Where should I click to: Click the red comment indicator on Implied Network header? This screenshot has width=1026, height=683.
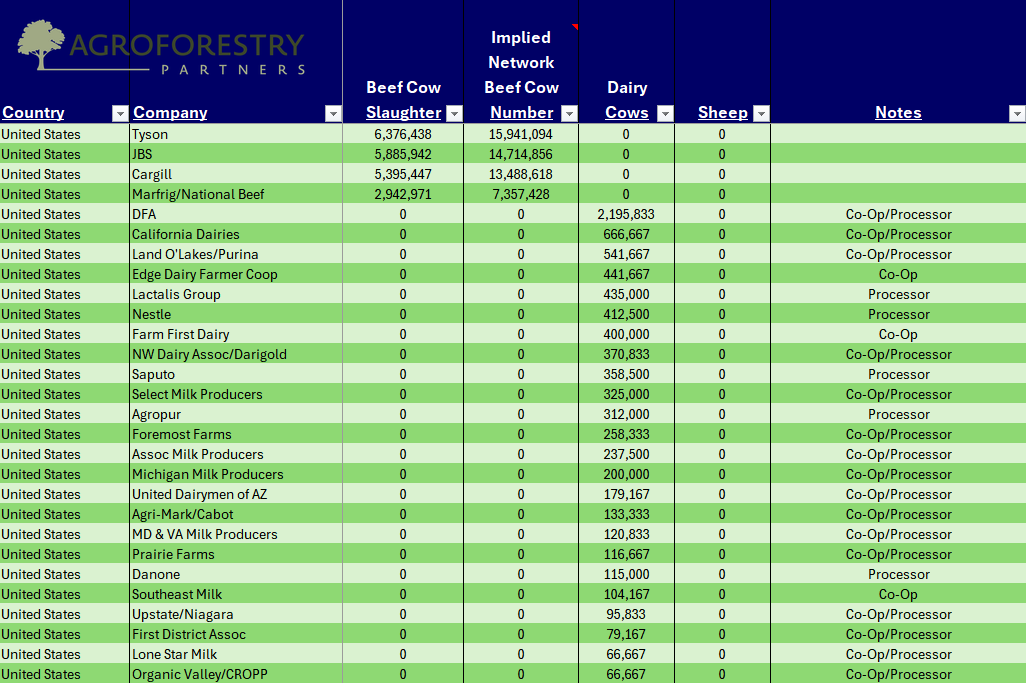click(575, 27)
